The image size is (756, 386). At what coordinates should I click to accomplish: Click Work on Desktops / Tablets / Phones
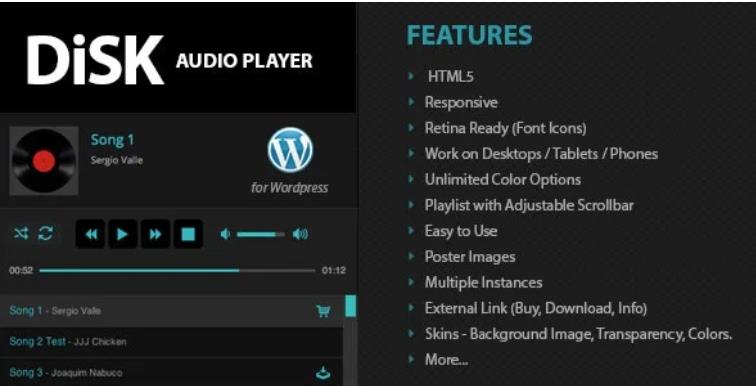point(541,154)
